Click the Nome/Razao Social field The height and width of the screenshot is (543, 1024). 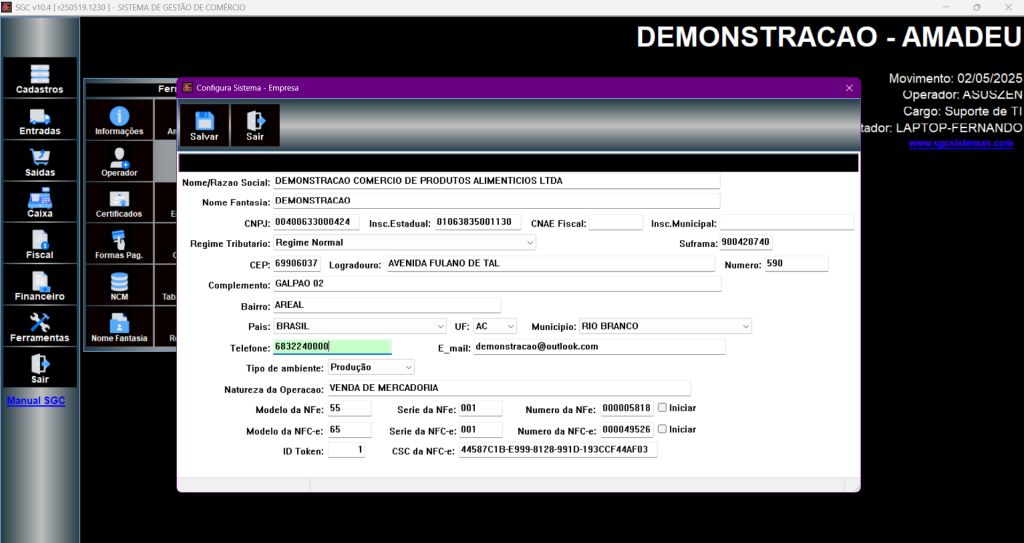496,181
